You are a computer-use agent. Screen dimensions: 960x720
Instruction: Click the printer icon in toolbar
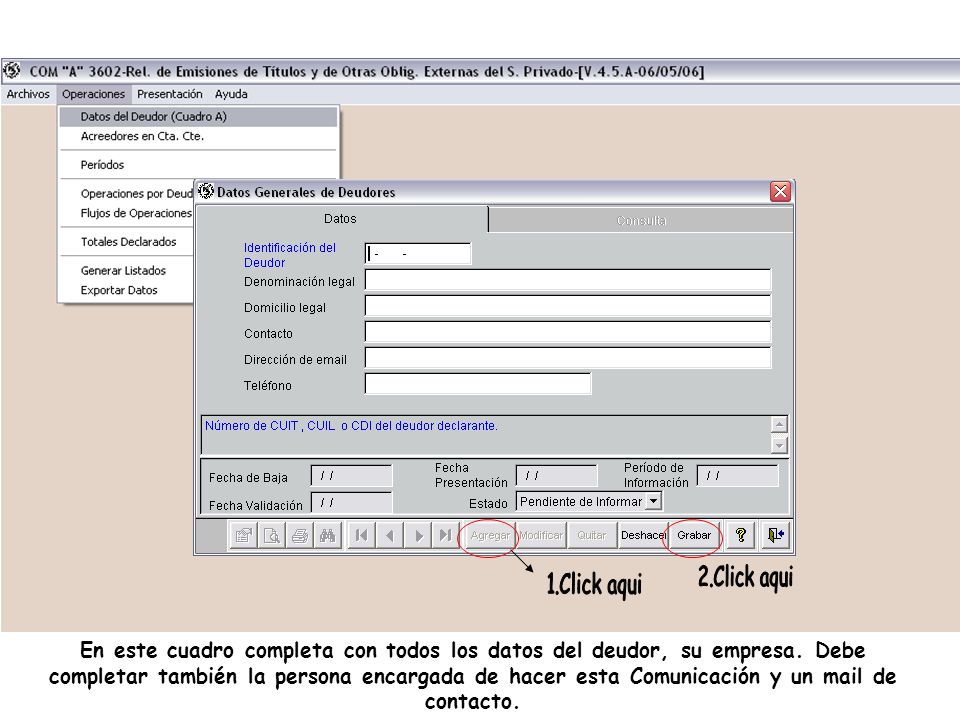pos(299,536)
